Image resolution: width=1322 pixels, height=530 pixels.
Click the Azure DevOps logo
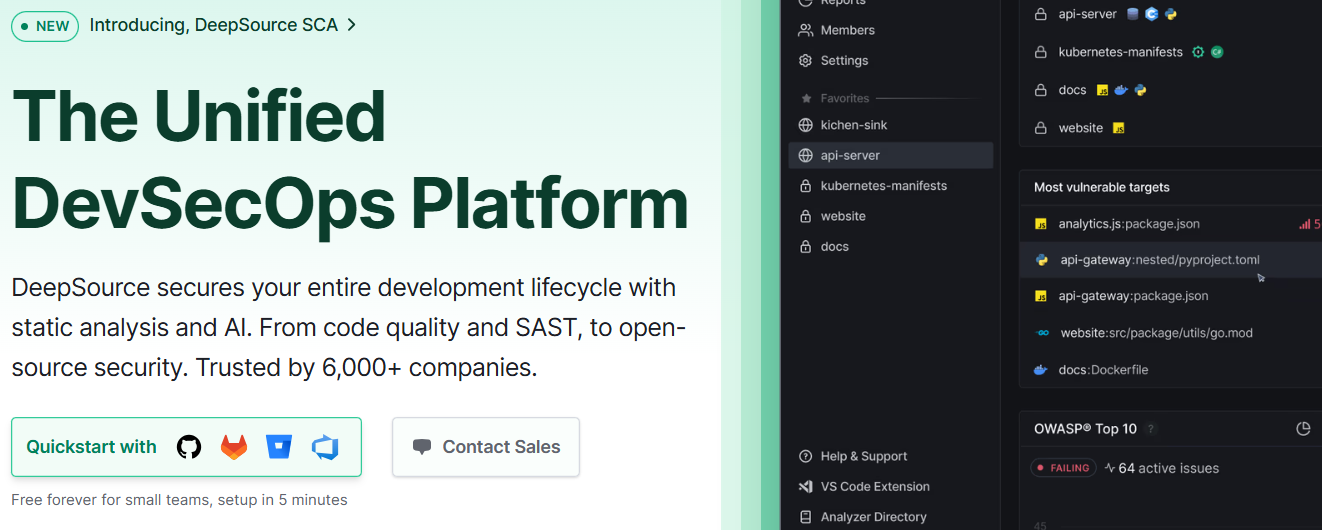pos(325,447)
